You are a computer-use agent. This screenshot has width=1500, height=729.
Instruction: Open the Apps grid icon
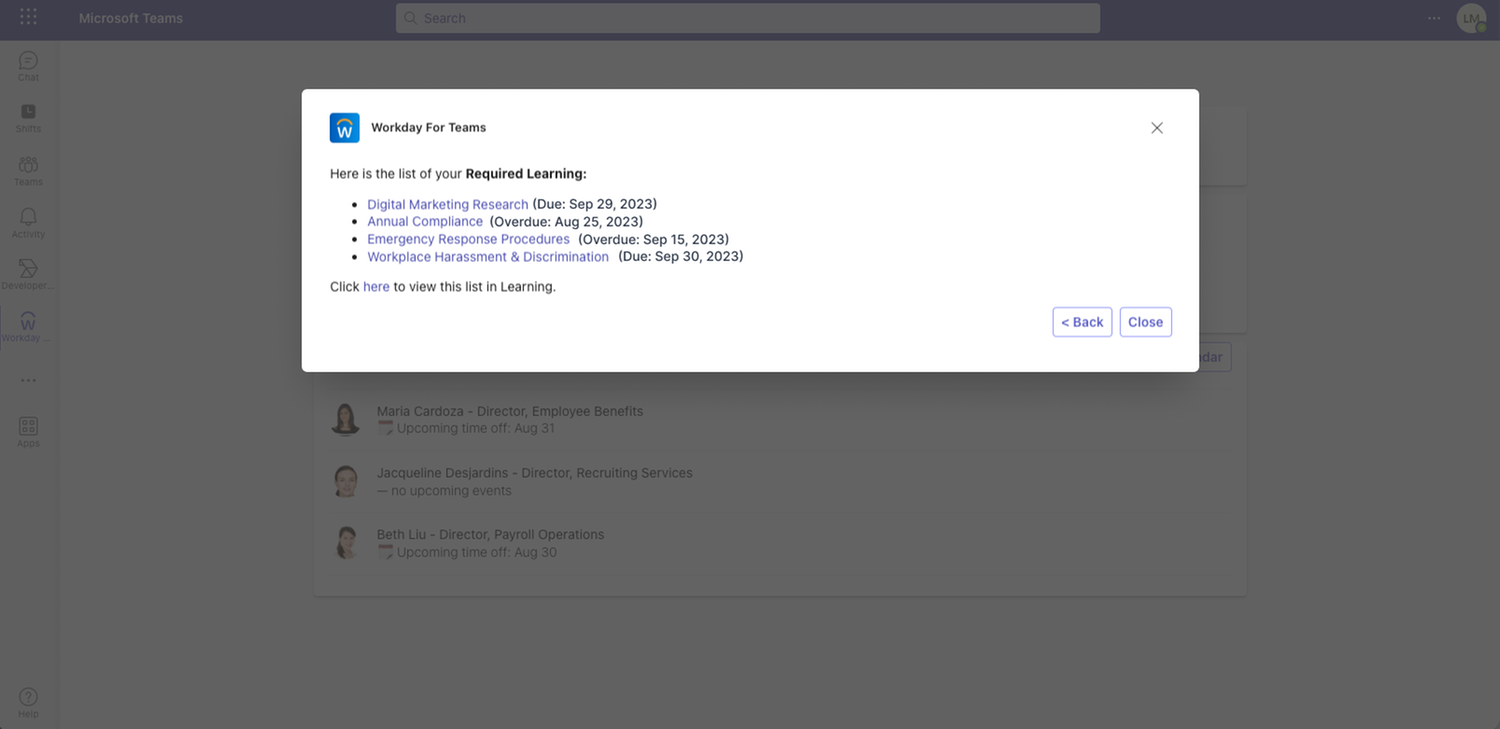pyautogui.click(x=28, y=430)
